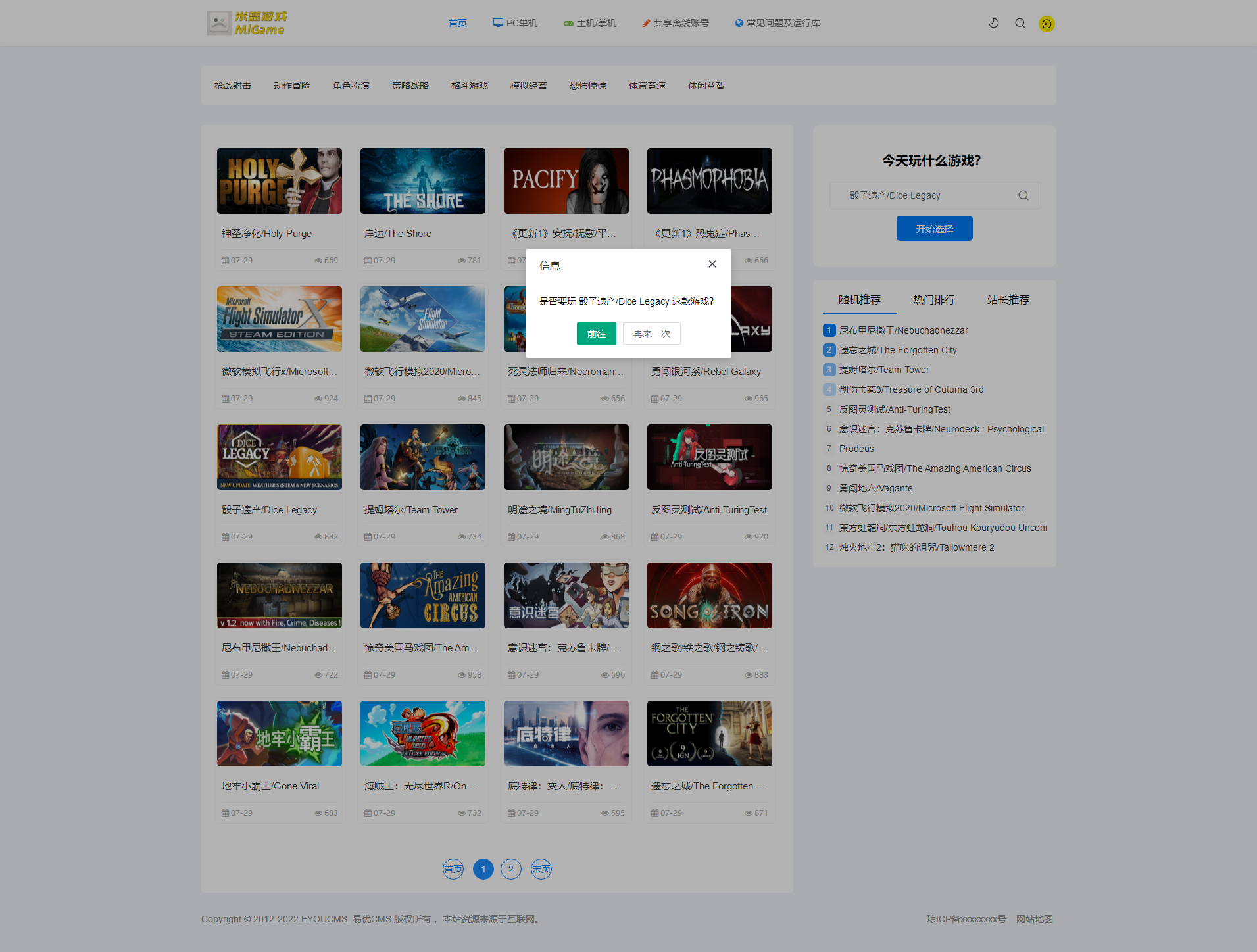Click title 提姆塔尔/Team Tower in the game grid

(x=411, y=510)
